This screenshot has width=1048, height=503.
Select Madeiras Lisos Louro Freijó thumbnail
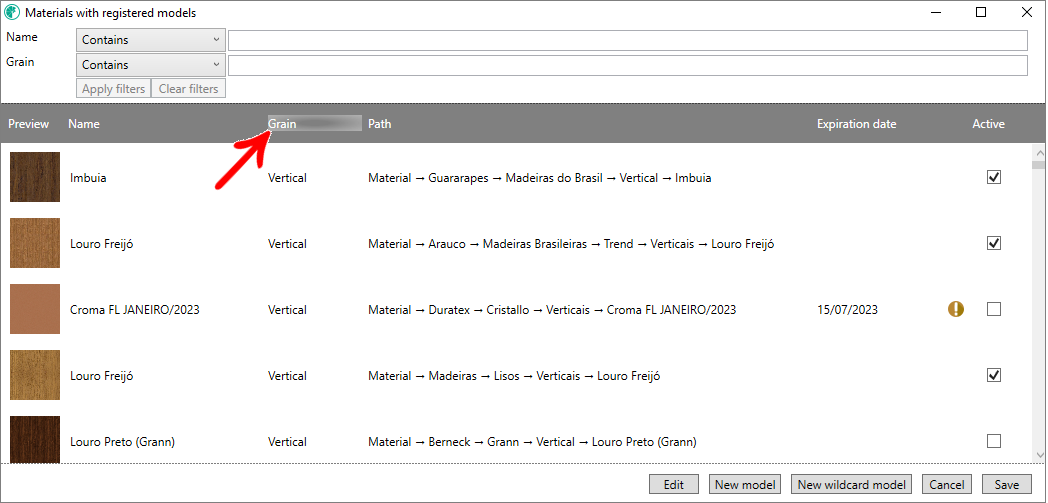coord(35,375)
